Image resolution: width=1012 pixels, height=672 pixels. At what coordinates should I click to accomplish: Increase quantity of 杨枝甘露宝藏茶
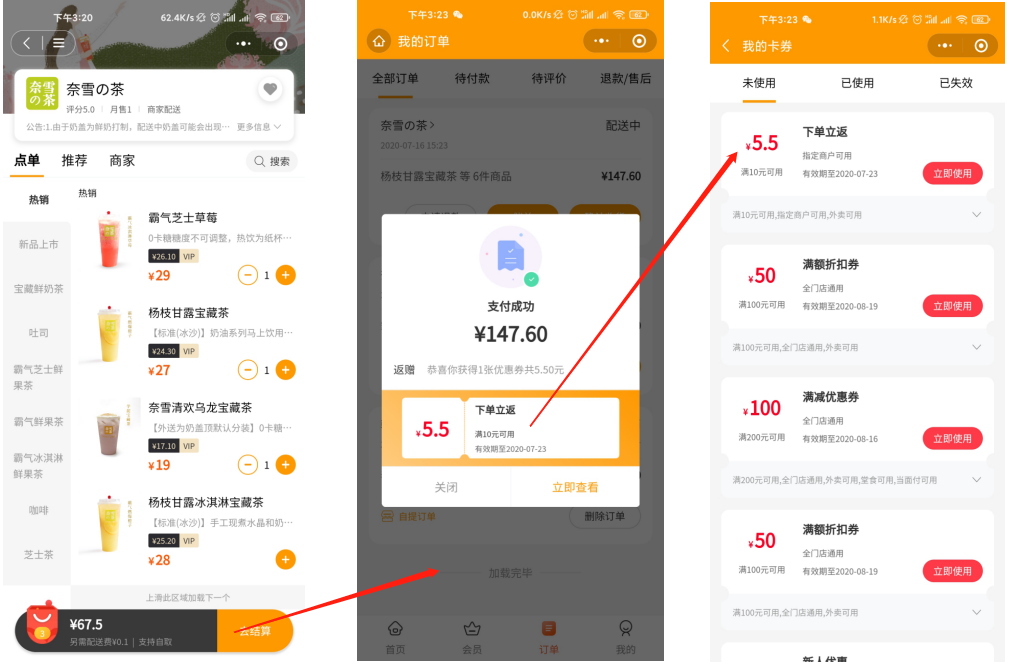(x=285, y=370)
